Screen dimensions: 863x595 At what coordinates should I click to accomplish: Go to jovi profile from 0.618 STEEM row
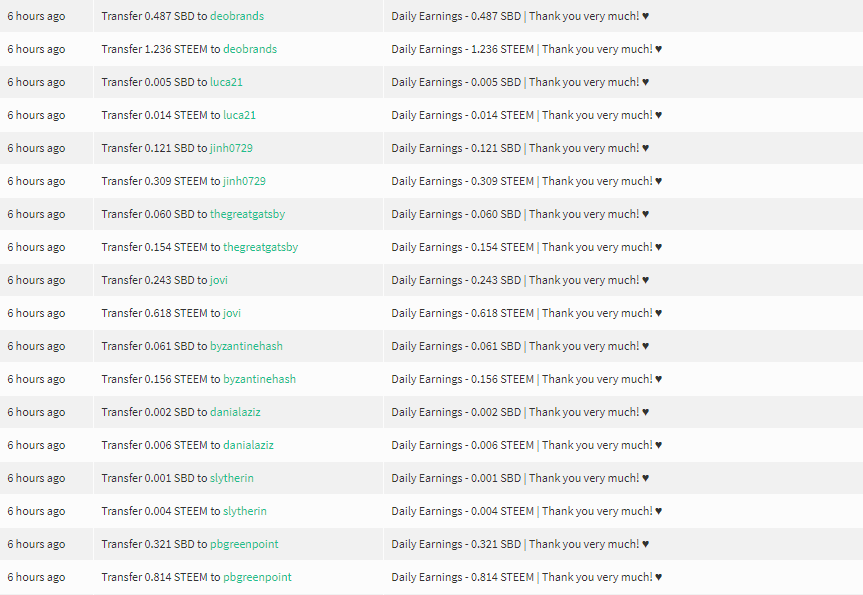(x=232, y=313)
